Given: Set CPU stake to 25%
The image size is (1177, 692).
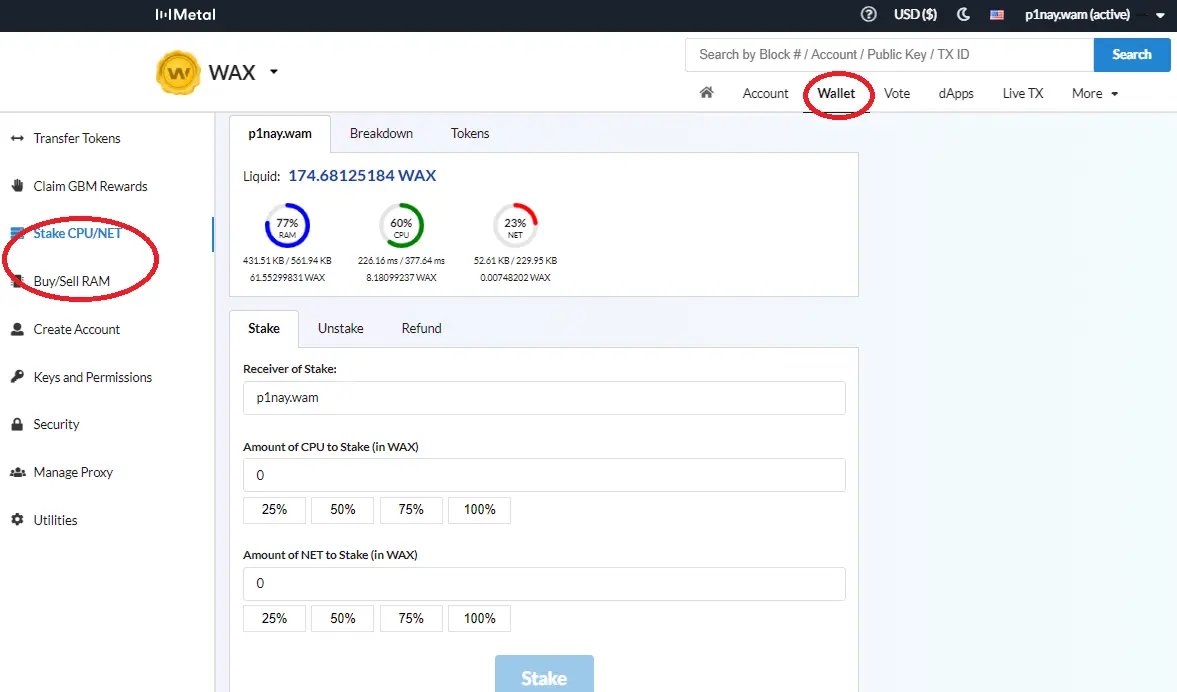Looking at the screenshot, I should 275,510.
